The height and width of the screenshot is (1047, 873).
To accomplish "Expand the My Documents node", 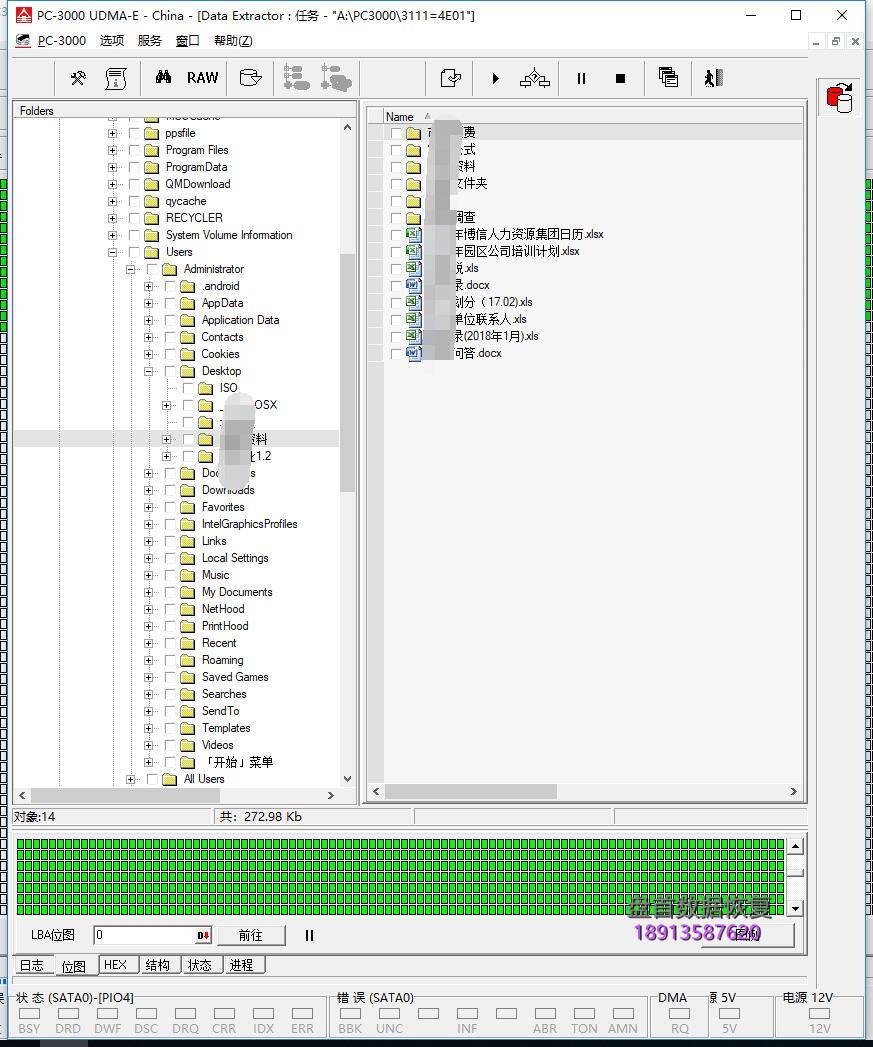I will 148,592.
